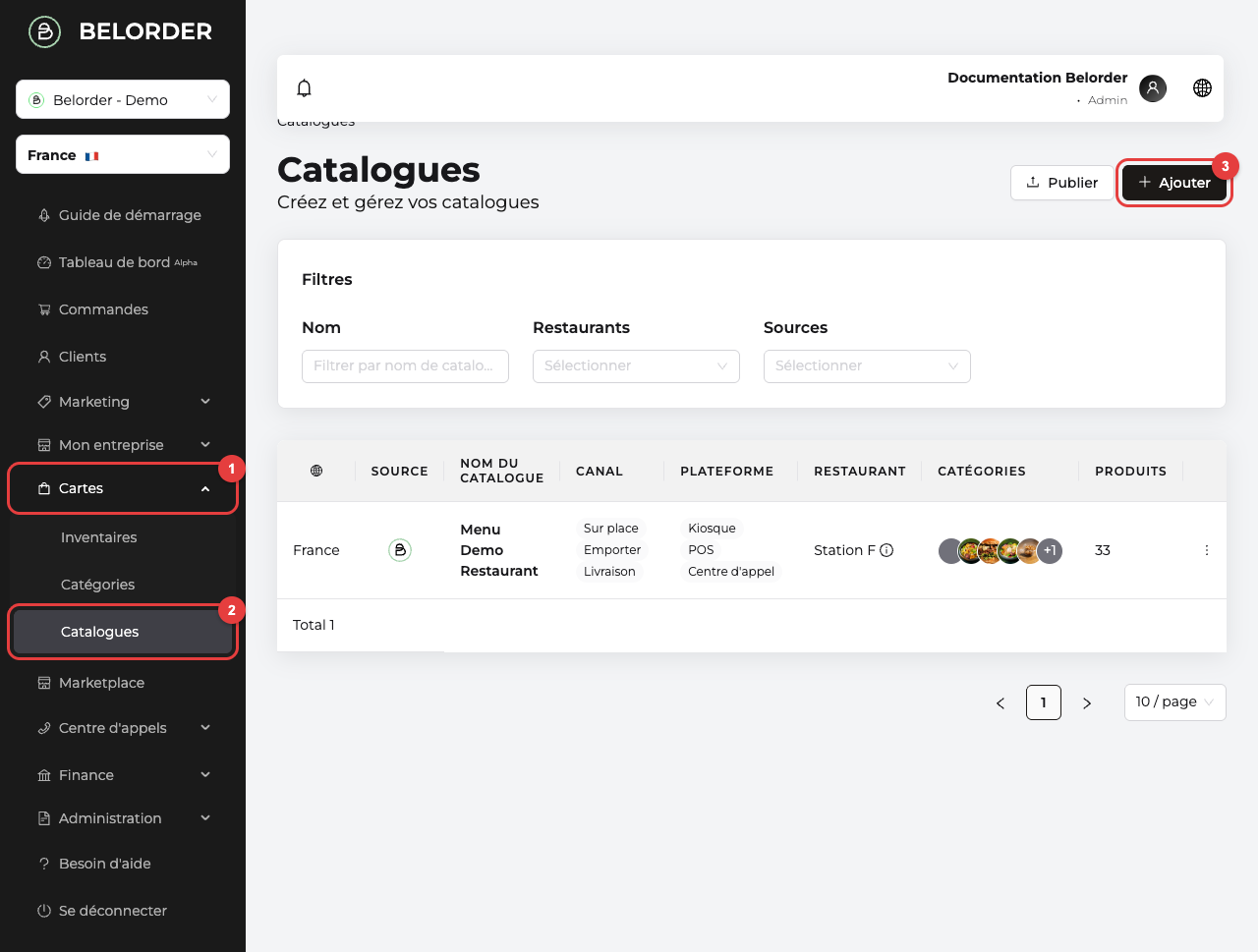Open the Belorder - Demo account dropdown

[123, 99]
